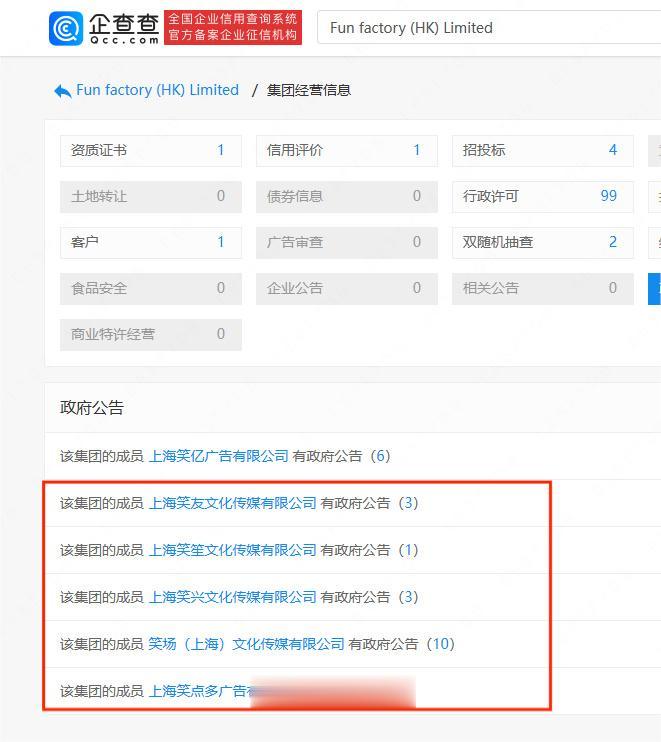Image resolution: width=661 pixels, height=742 pixels.
Task: Click the disabled 广告审查 tile
Action: (347, 242)
